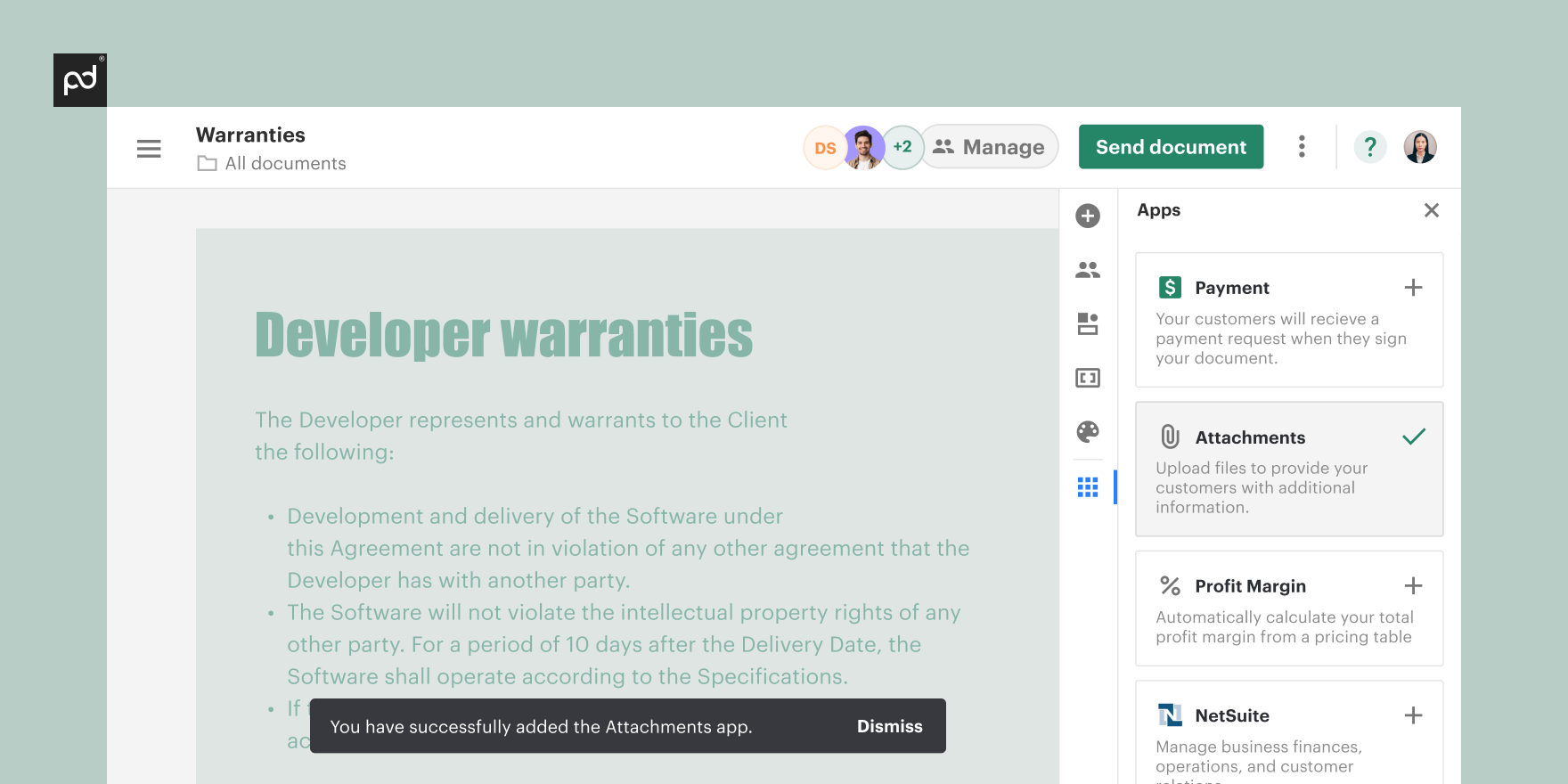Open the hamburger navigation menu
Image resolution: width=1568 pixels, height=784 pixels.
point(149,149)
